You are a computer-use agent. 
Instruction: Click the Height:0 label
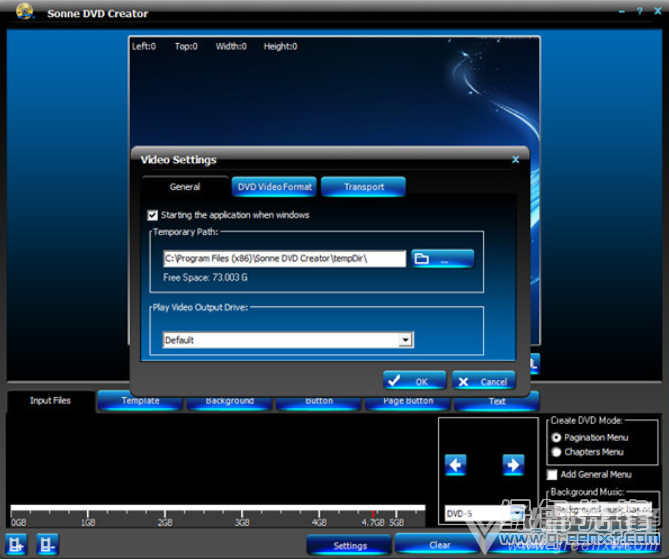coord(280,47)
